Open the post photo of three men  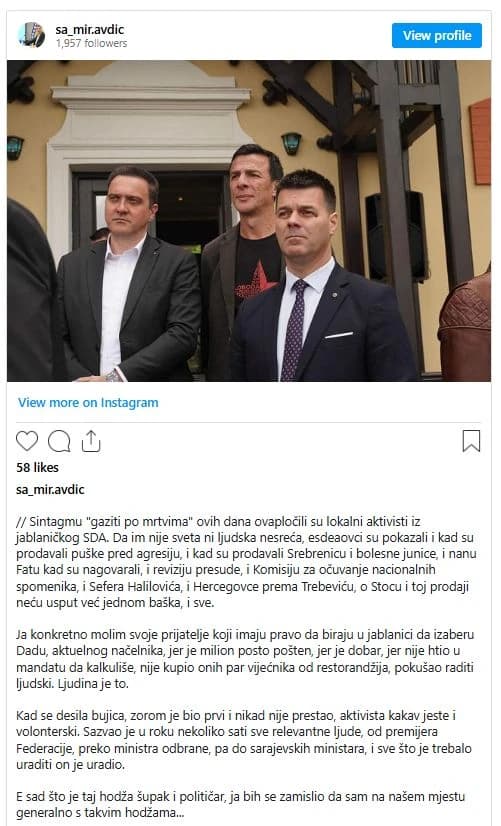point(249,221)
